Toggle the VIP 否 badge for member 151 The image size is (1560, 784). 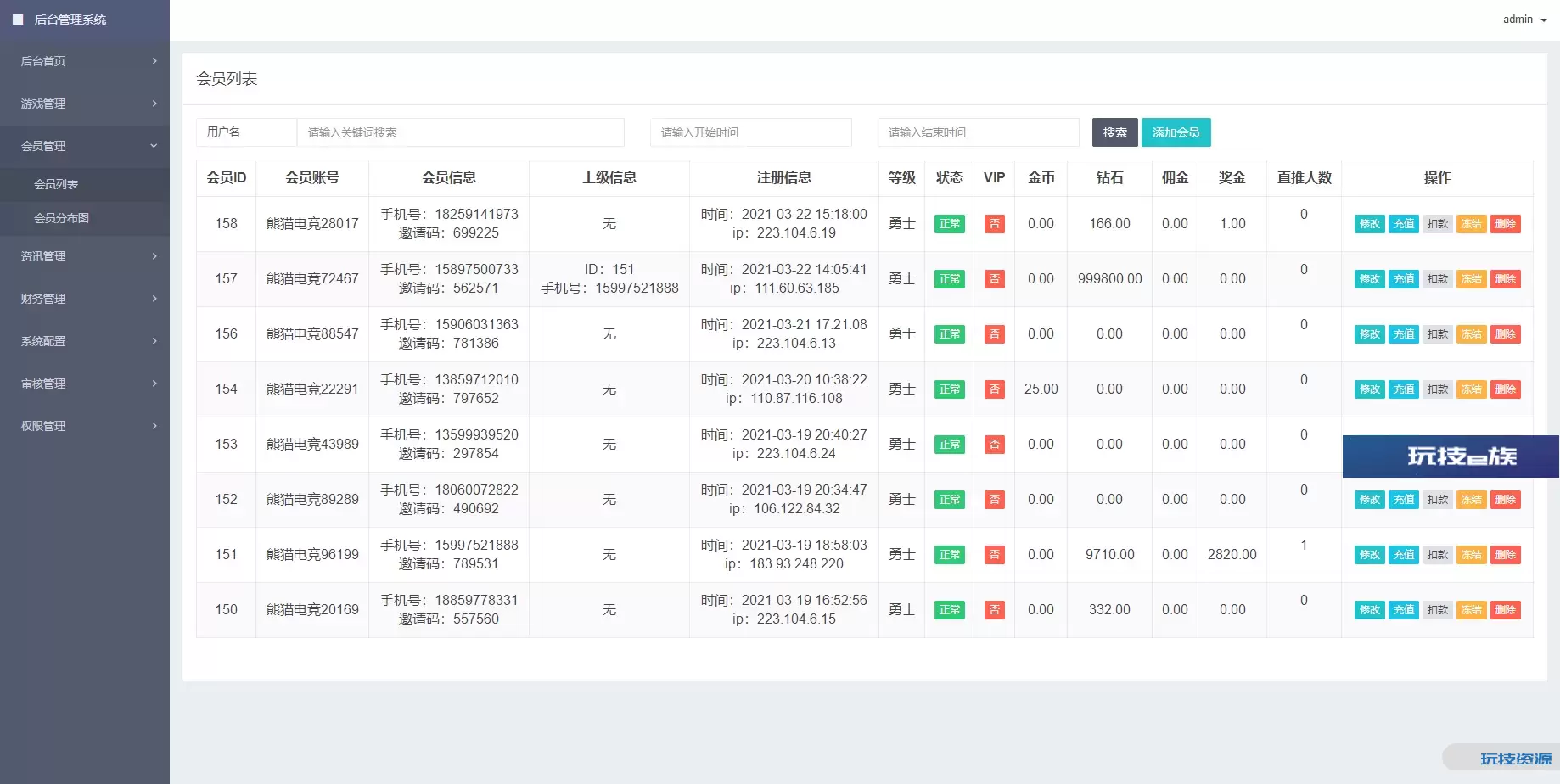tap(994, 555)
